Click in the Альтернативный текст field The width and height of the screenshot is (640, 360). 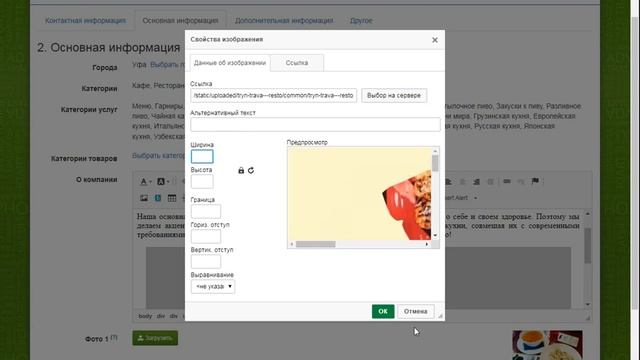pyautogui.click(x=315, y=124)
